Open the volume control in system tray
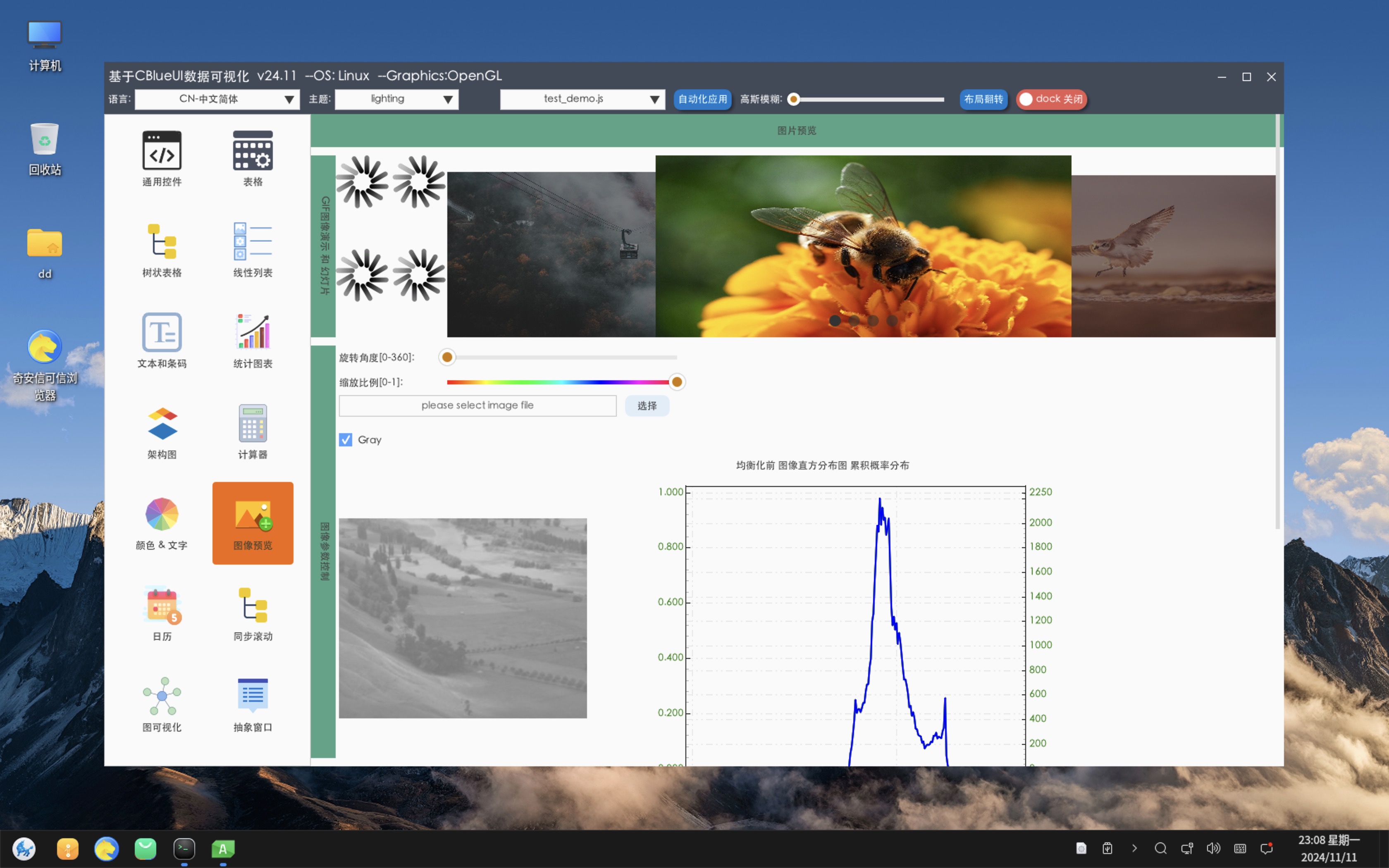 point(1213,848)
